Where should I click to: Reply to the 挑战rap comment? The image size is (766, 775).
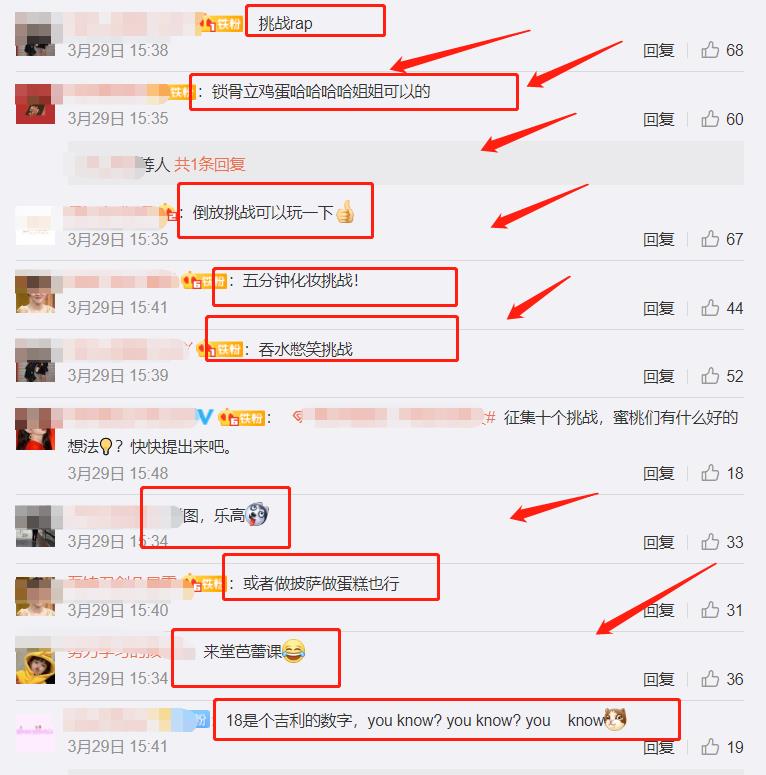tap(658, 50)
